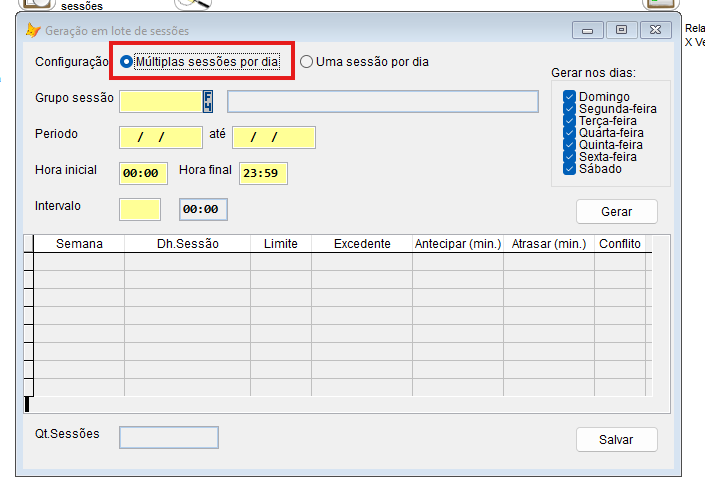Uncheck the Domingo checkbox

tap(569, 96)
